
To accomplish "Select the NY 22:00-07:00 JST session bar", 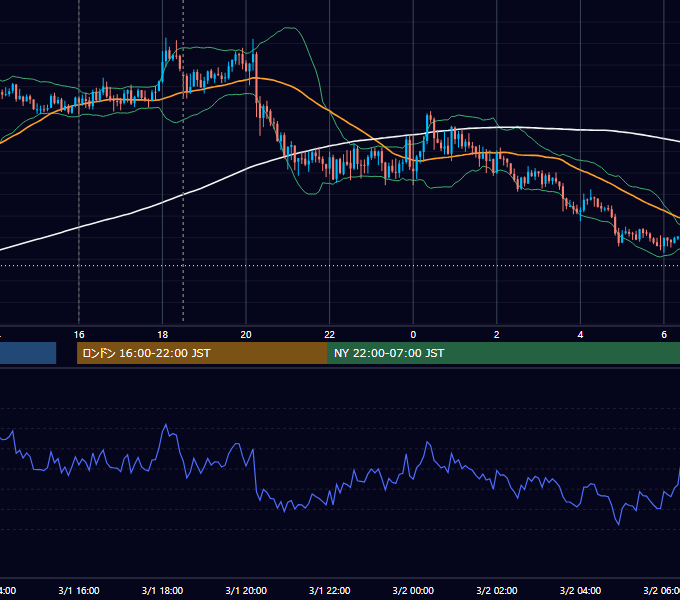I will click(503, 353).
